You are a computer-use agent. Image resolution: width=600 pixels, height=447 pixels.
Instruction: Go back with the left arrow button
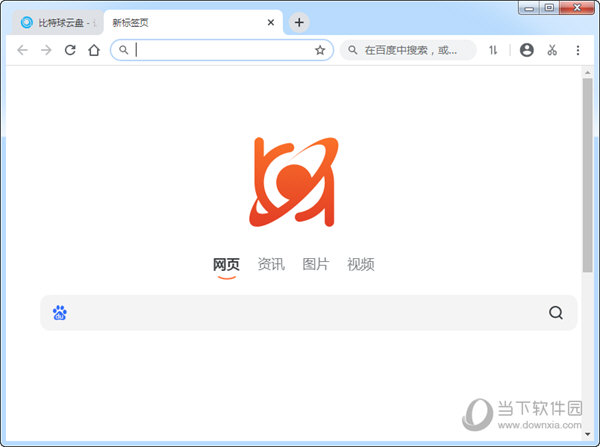(x=23, y=50)
